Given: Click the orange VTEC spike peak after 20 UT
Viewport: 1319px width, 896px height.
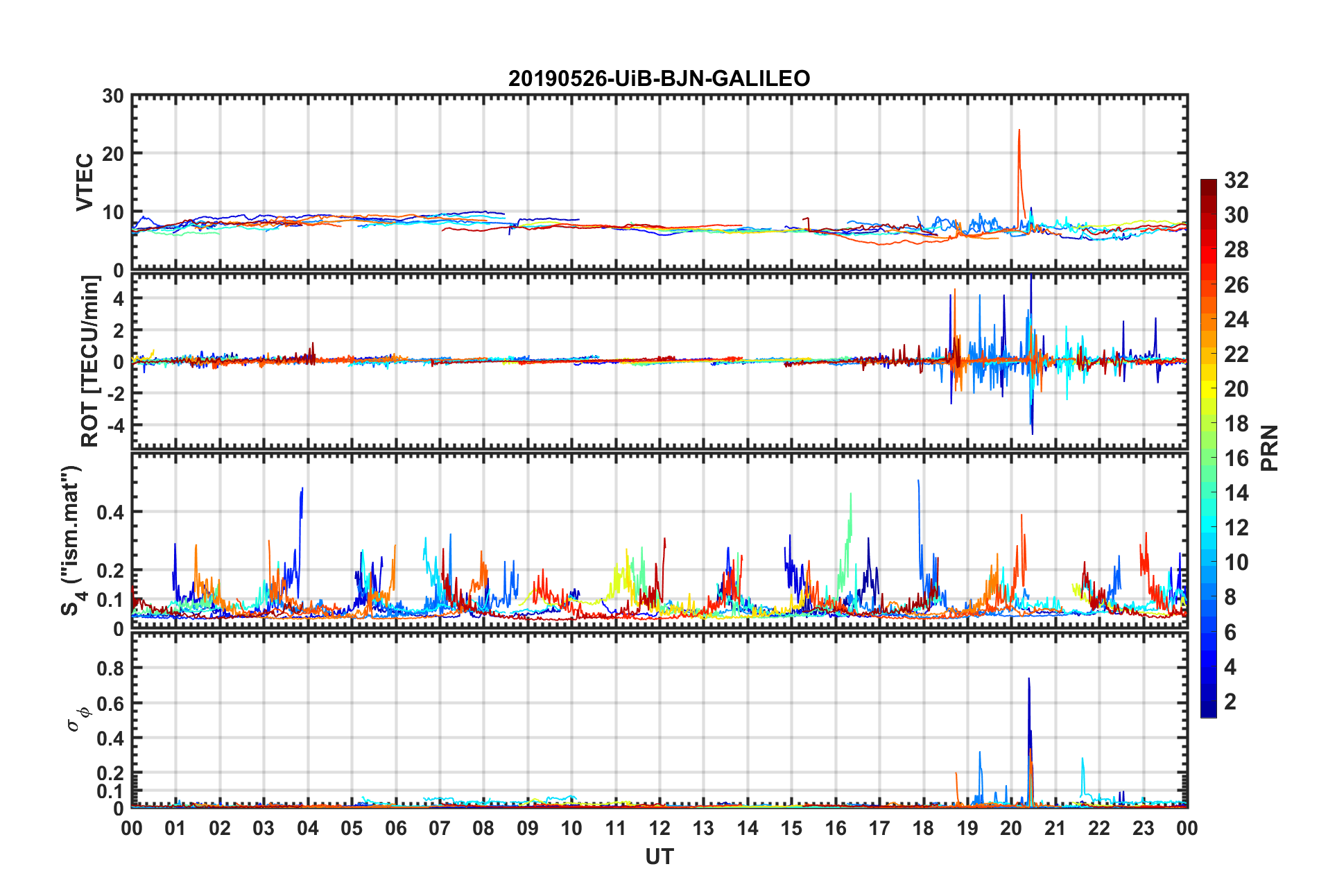Looking at the screenshot, I should tap(1019, 130).
